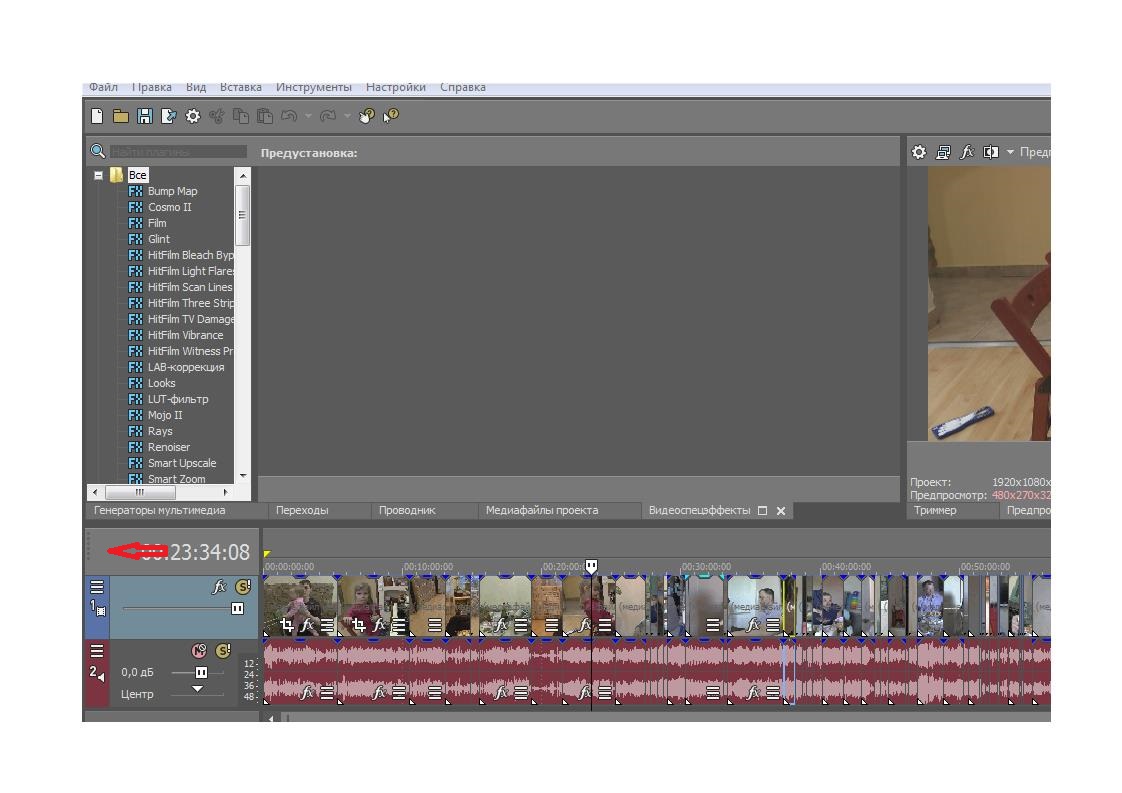Open the hamburger menu of video track 1

97,588
